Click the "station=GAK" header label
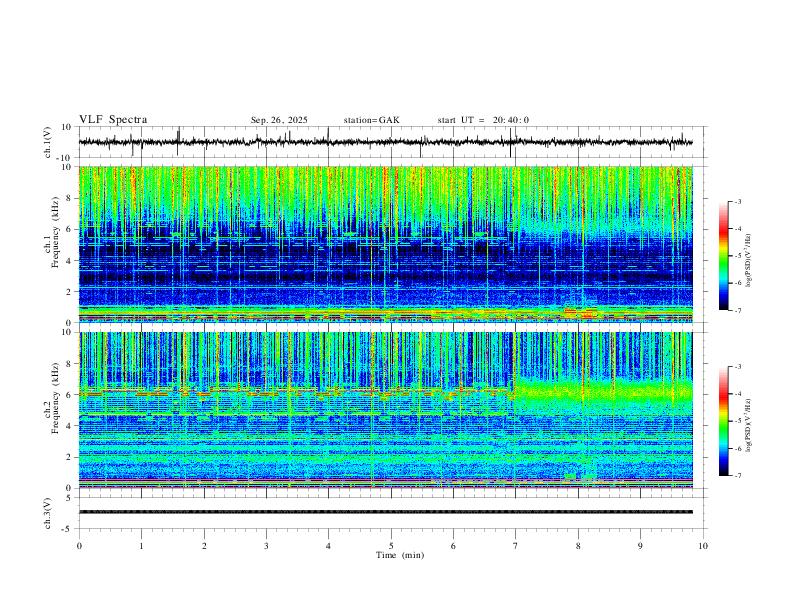 click(371, 120)
